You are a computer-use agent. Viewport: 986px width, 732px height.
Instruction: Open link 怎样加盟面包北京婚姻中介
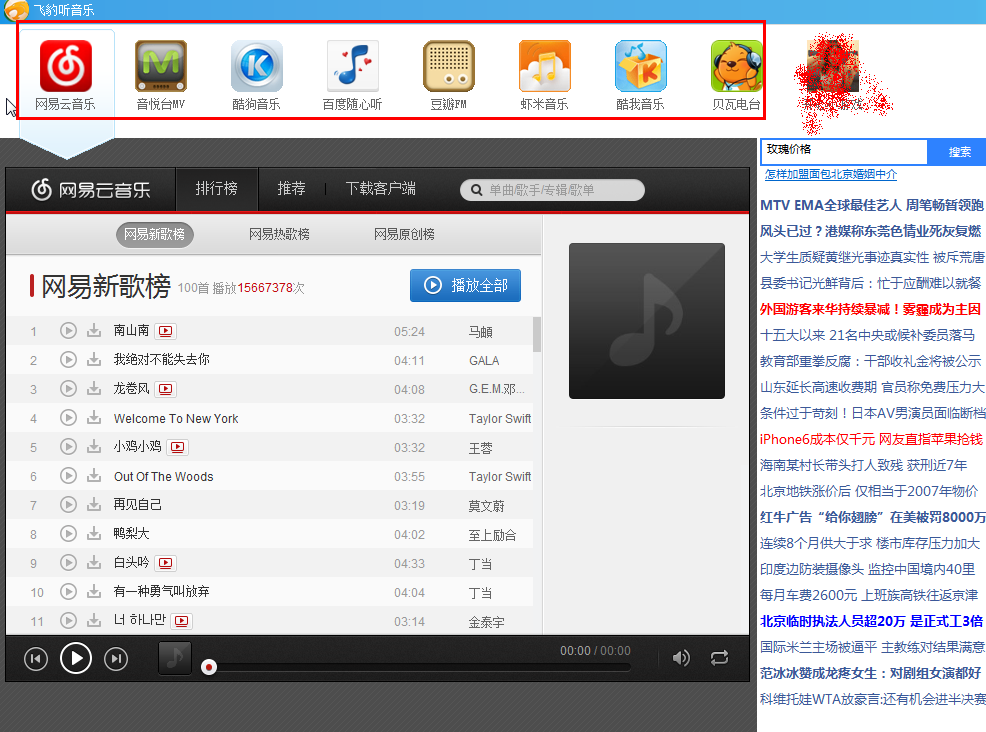click(831, 175)
